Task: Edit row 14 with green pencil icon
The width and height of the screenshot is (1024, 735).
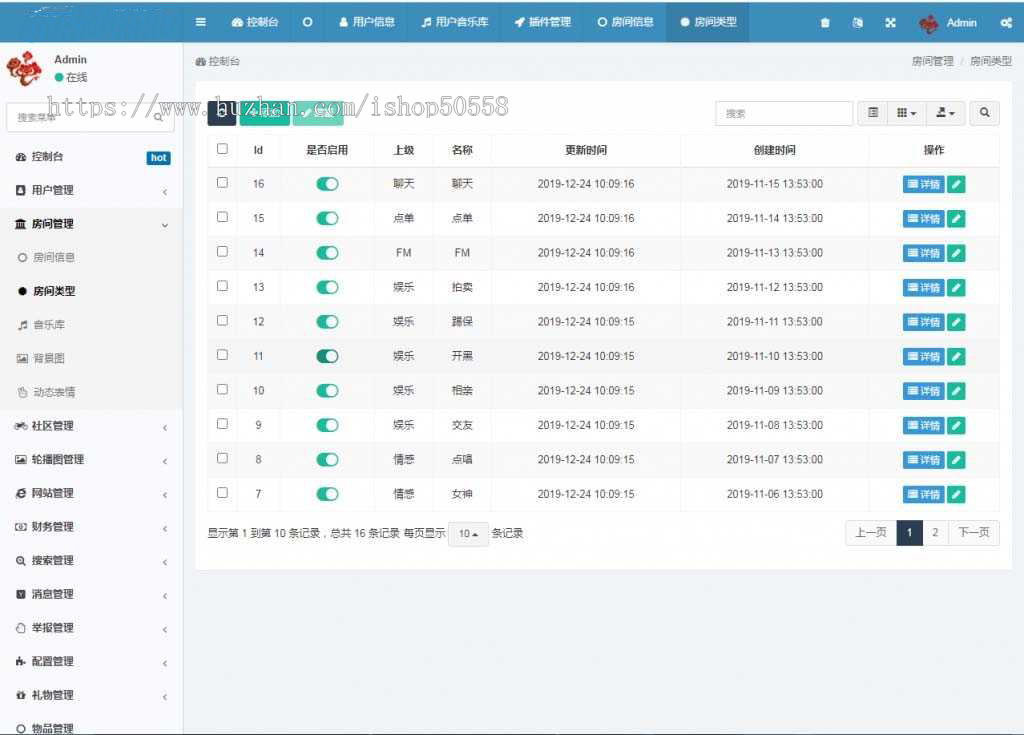Action: [x=956, y=253]
